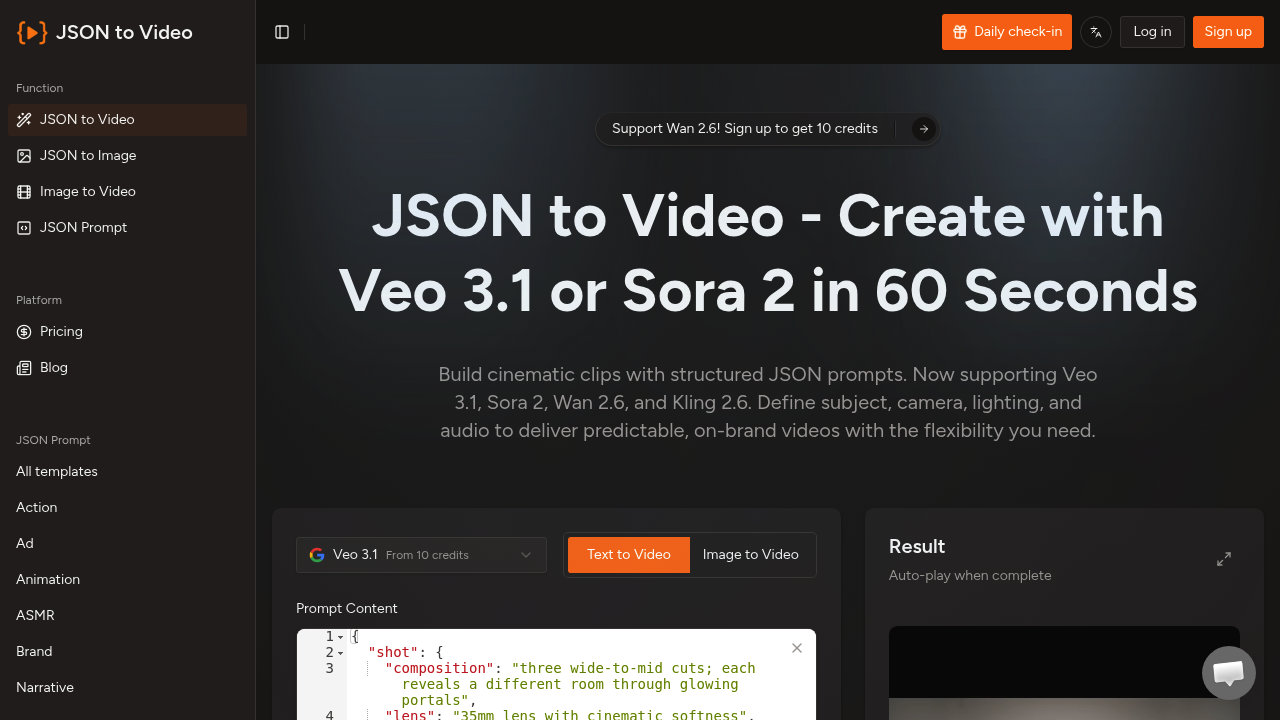Open the live chat bubble

[x=1228, y=672]
